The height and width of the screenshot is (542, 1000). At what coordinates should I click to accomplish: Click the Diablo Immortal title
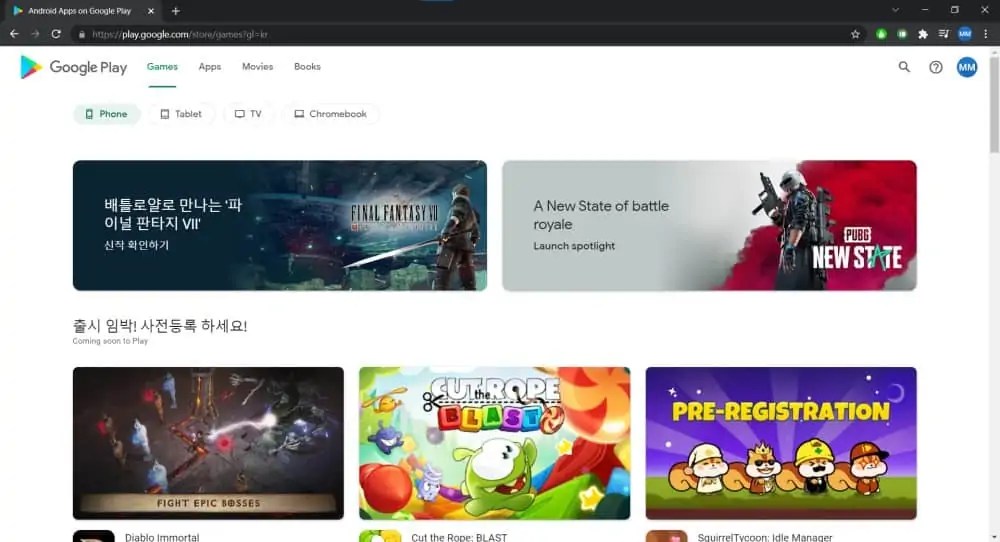tap(162, 537)
